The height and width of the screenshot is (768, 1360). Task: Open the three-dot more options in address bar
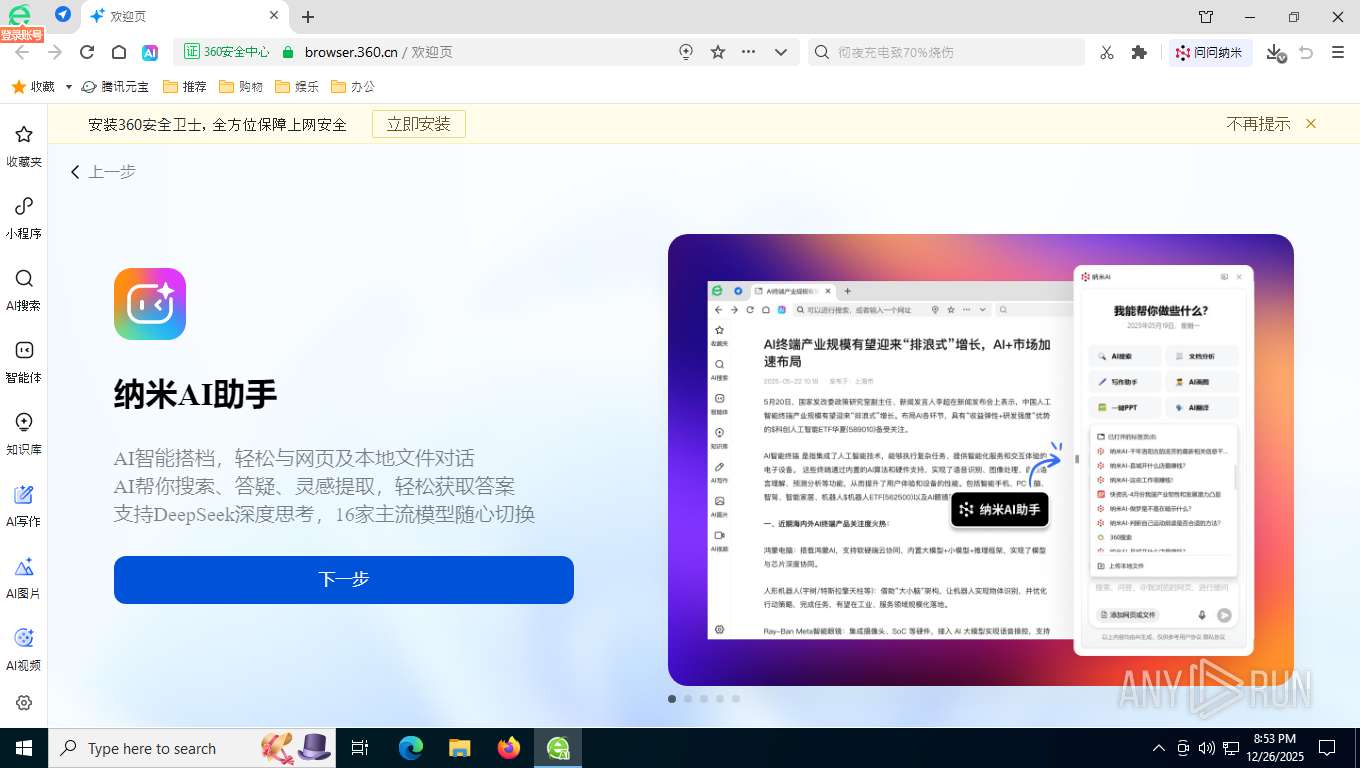click(x=749, y=52)
